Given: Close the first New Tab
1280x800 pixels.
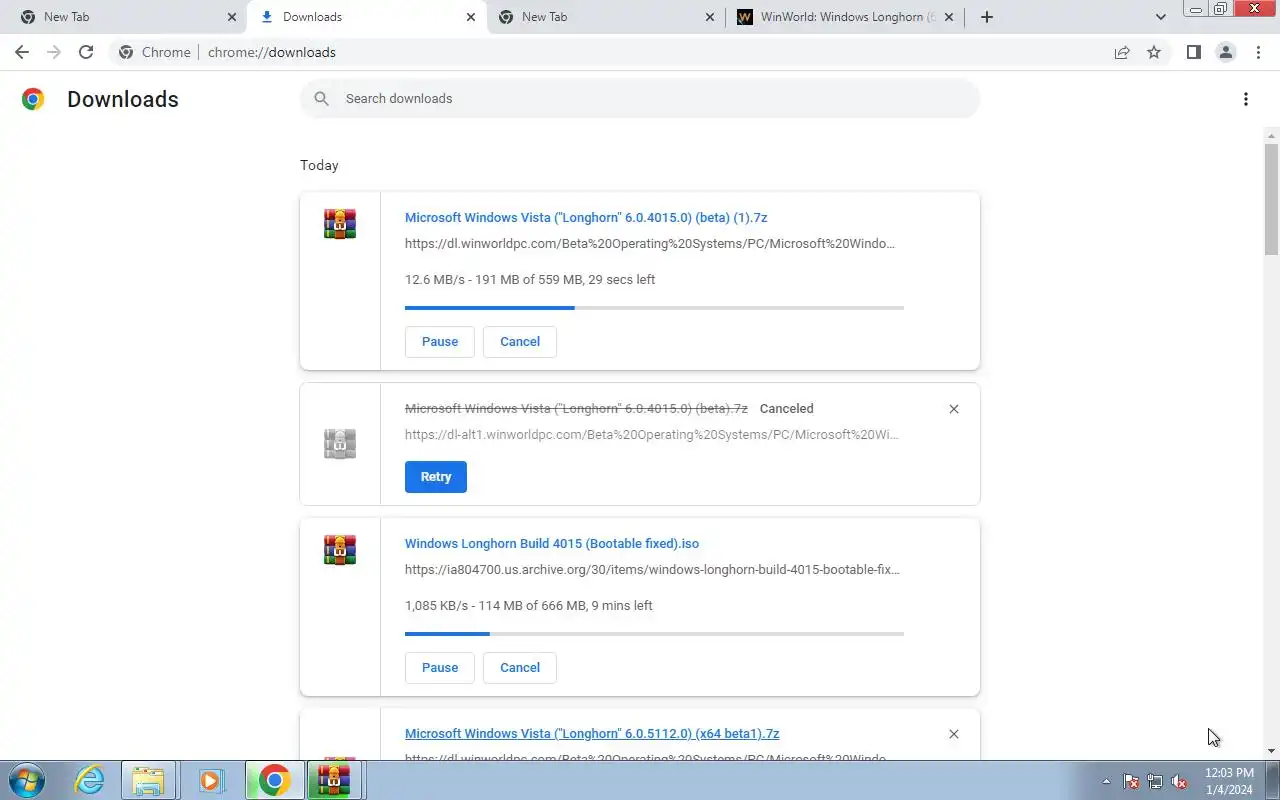Looking at the screenshot, I should [231, 17].
